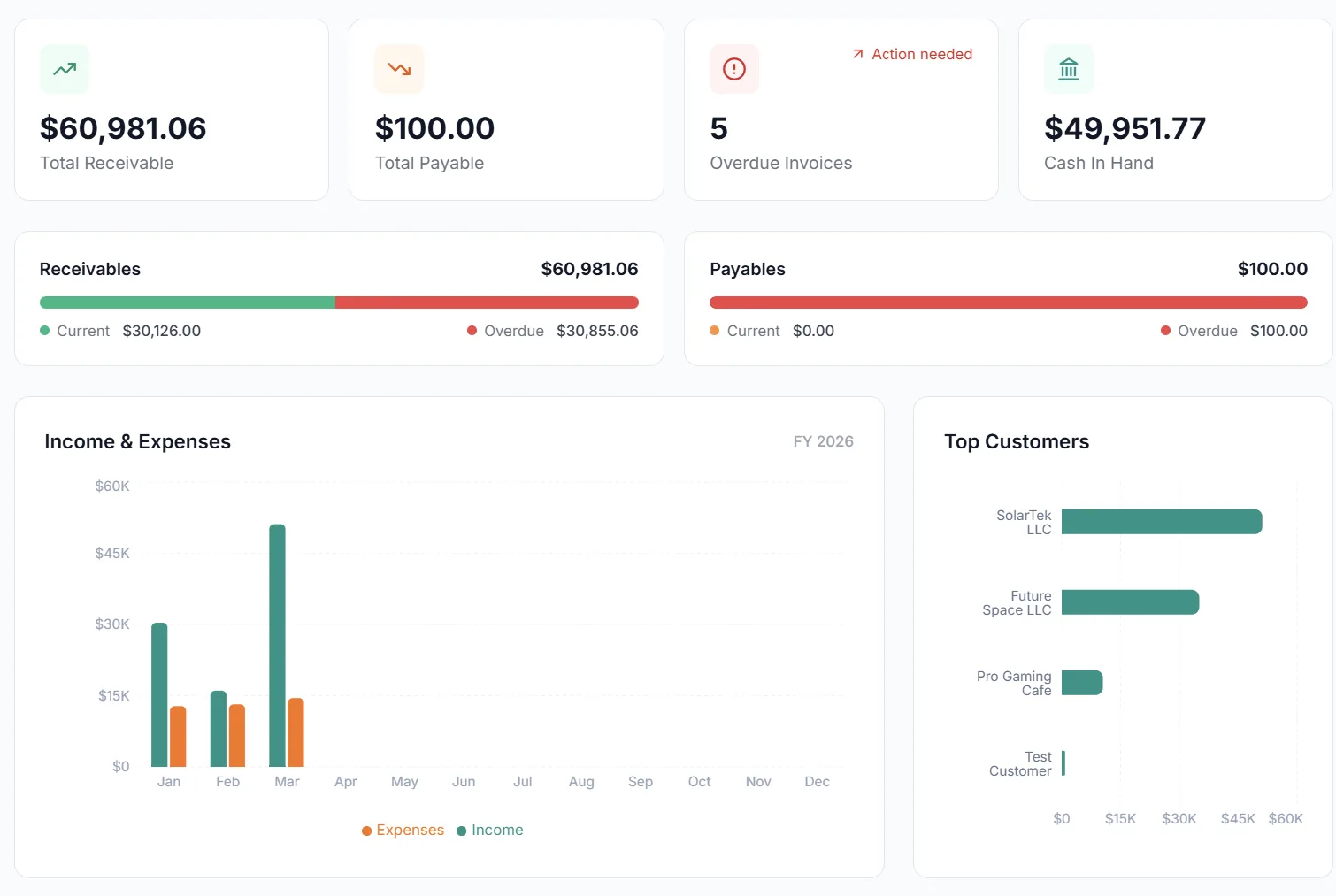
Task: Click the Dec month label on chart axis
Action: [x=818, y=782]
